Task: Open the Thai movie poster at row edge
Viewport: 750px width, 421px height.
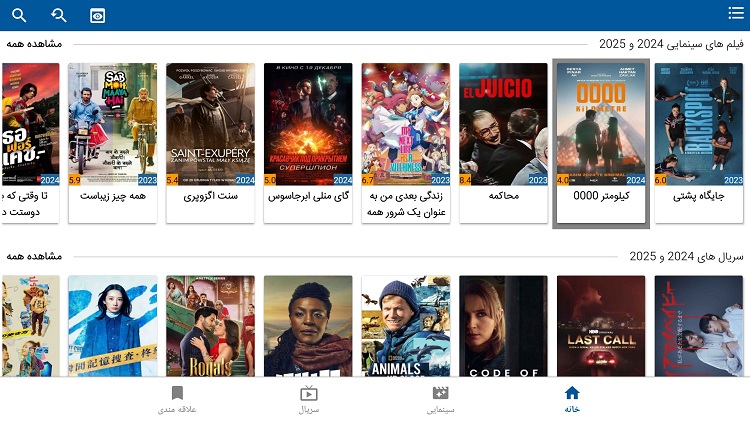Action: pyautogui.click(x=31, y=124)
